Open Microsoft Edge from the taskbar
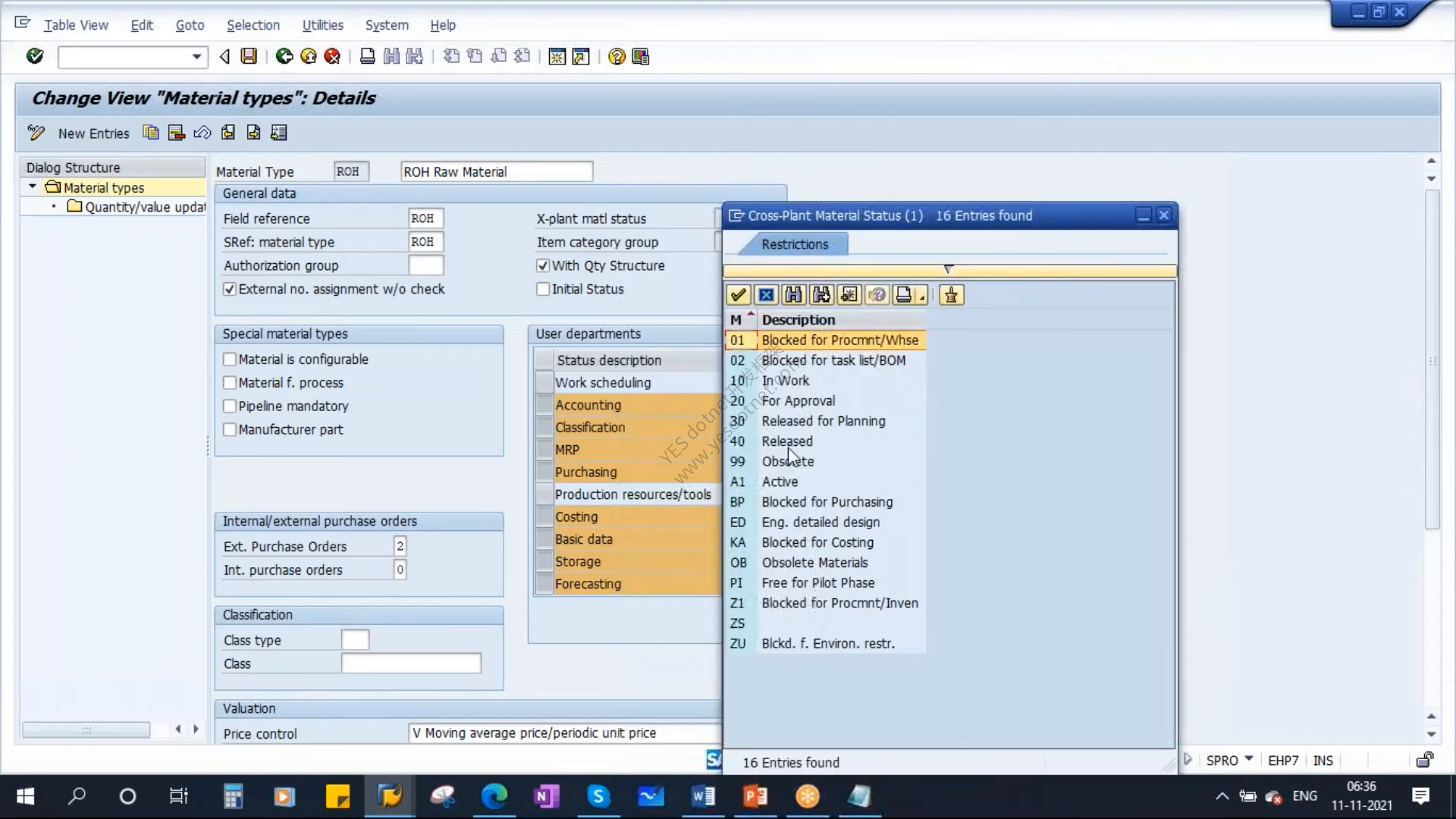This screenshot has height=819, width=1456. coord(494,796)
